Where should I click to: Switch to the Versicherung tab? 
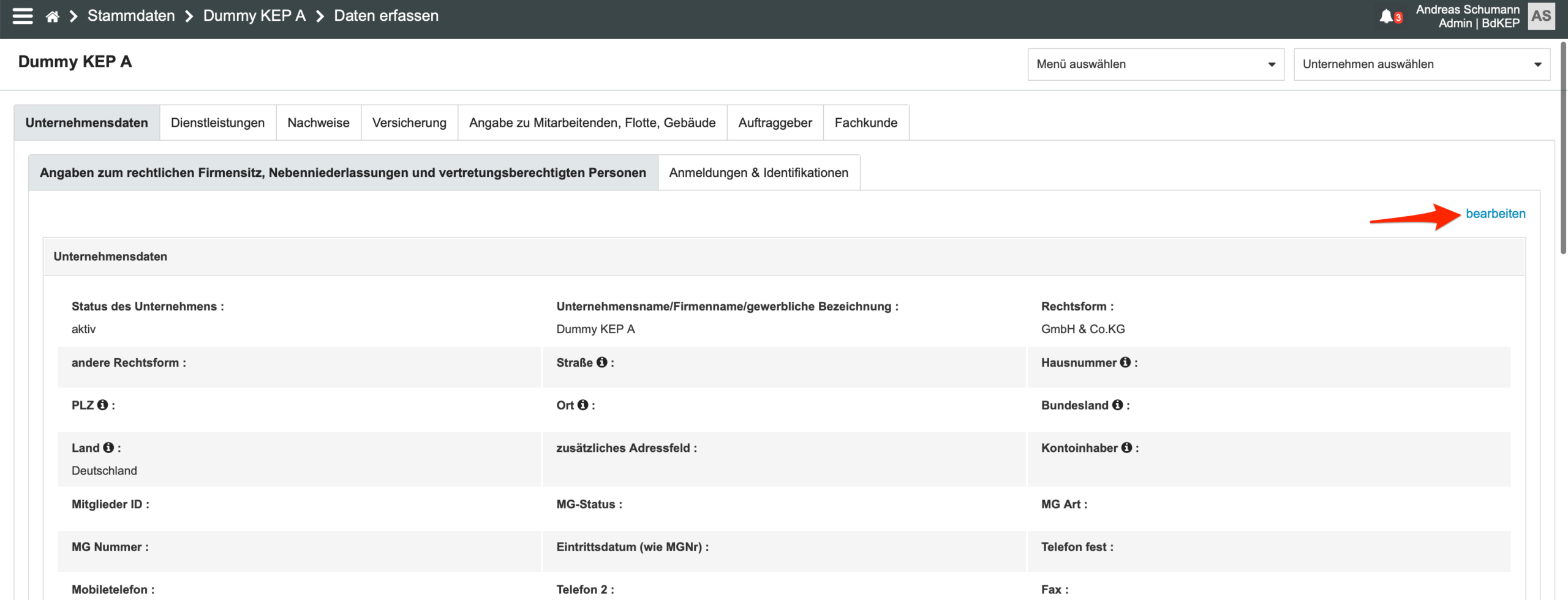pyautogui.click(x=409, y=122)
